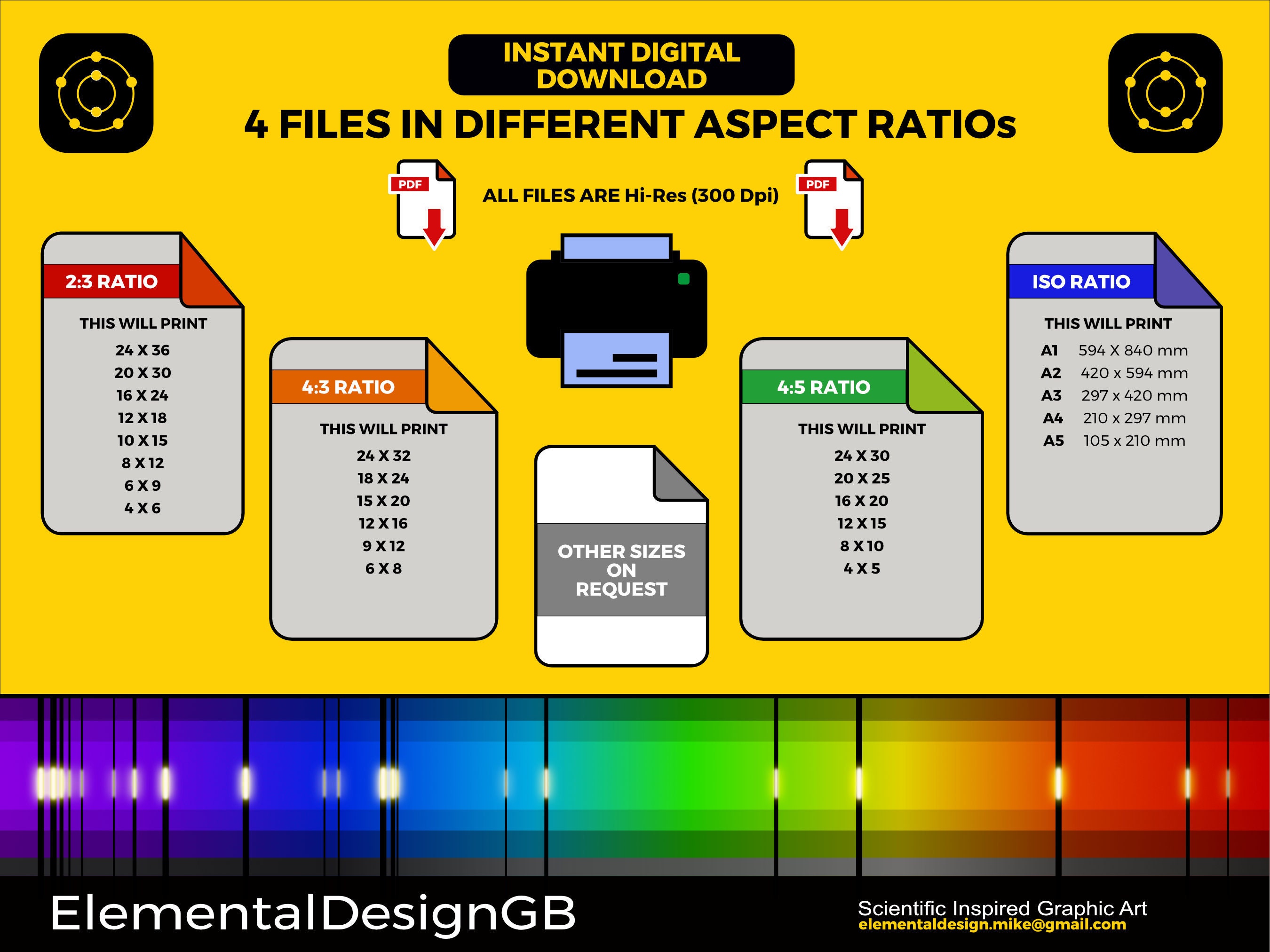
Task: Select the A4 210 x 297 mm size entry
Action: (x=1114, y=418)
